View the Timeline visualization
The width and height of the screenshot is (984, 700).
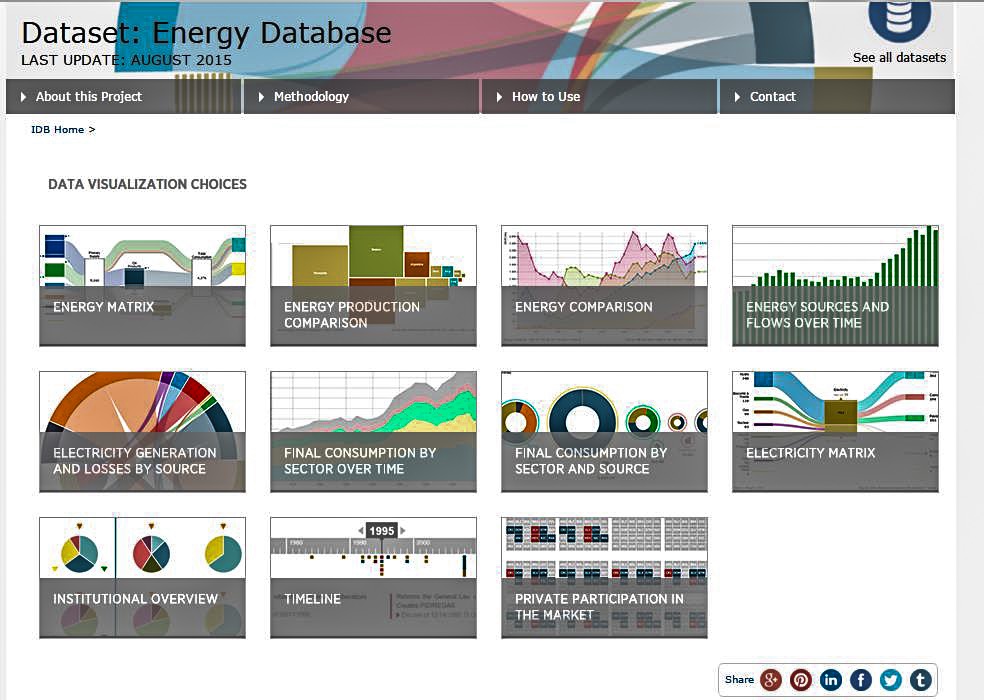[373, 576]
